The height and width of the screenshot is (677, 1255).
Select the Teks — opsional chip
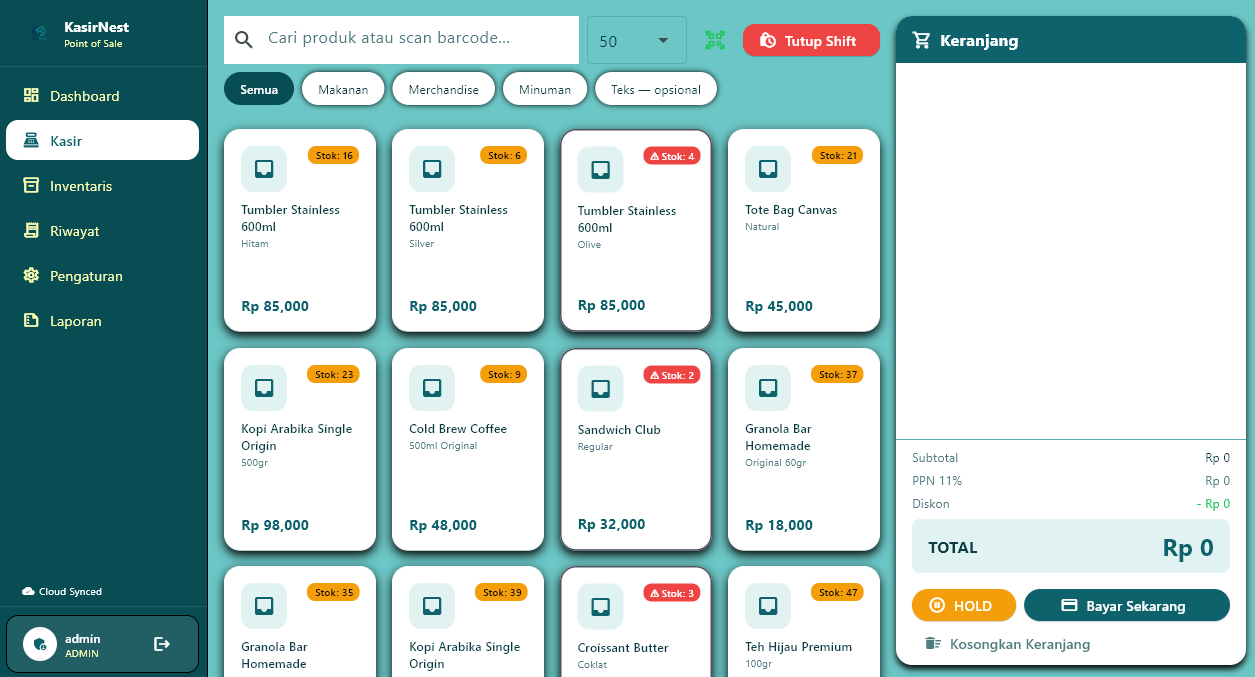656,89
